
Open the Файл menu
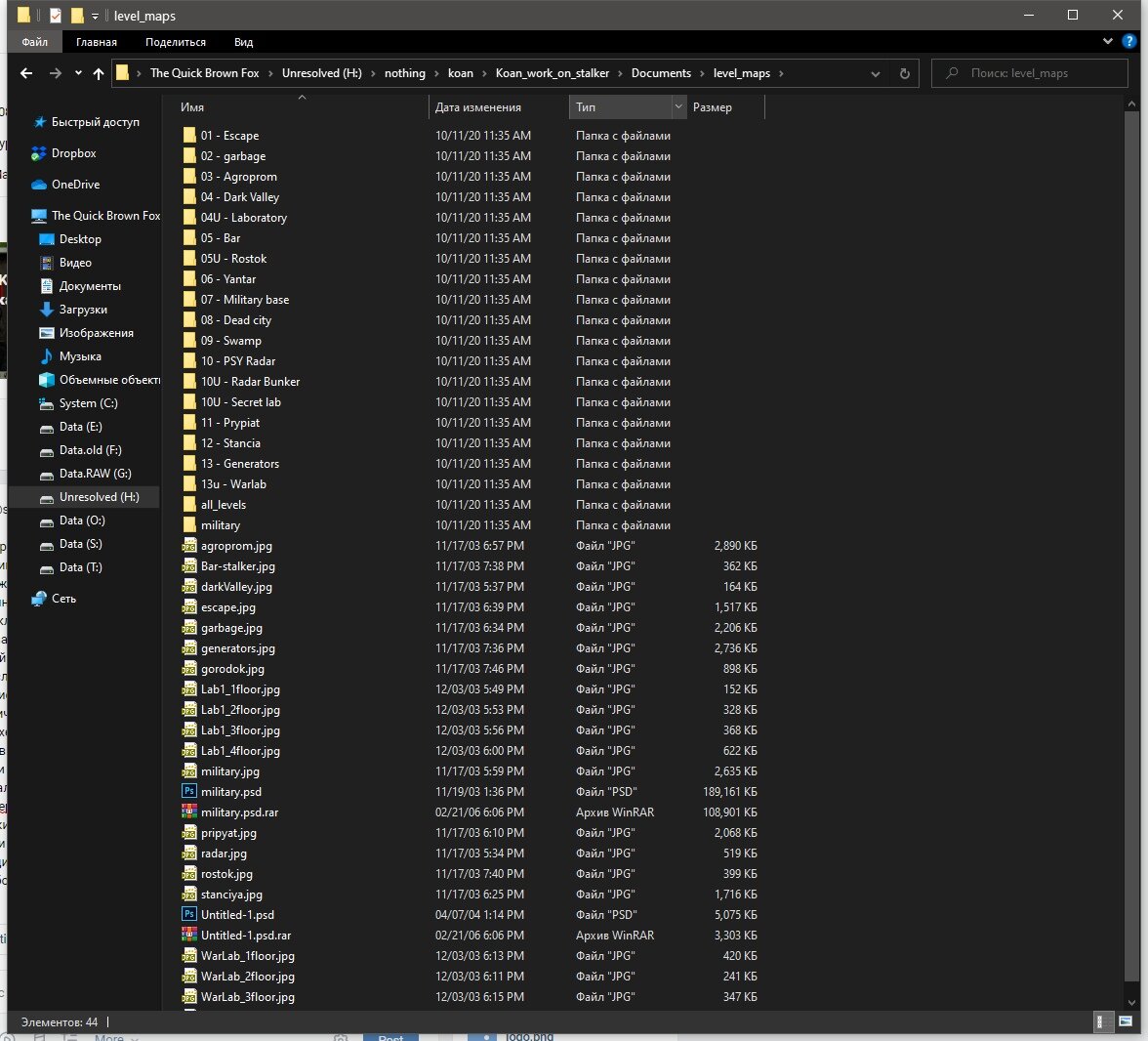click(34, 42)
